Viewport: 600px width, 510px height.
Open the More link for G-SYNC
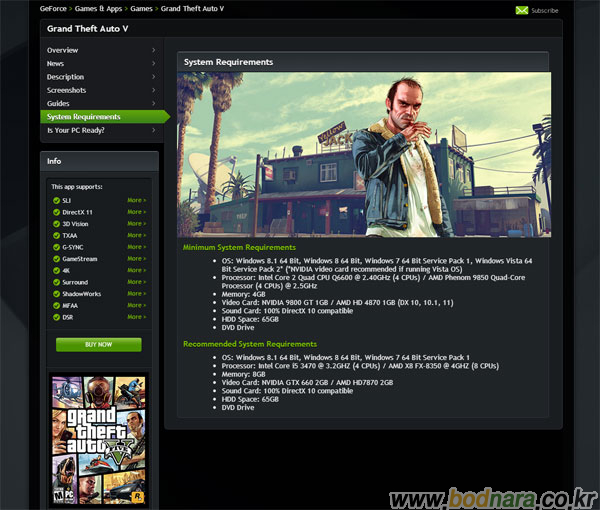tap(137, 247)
